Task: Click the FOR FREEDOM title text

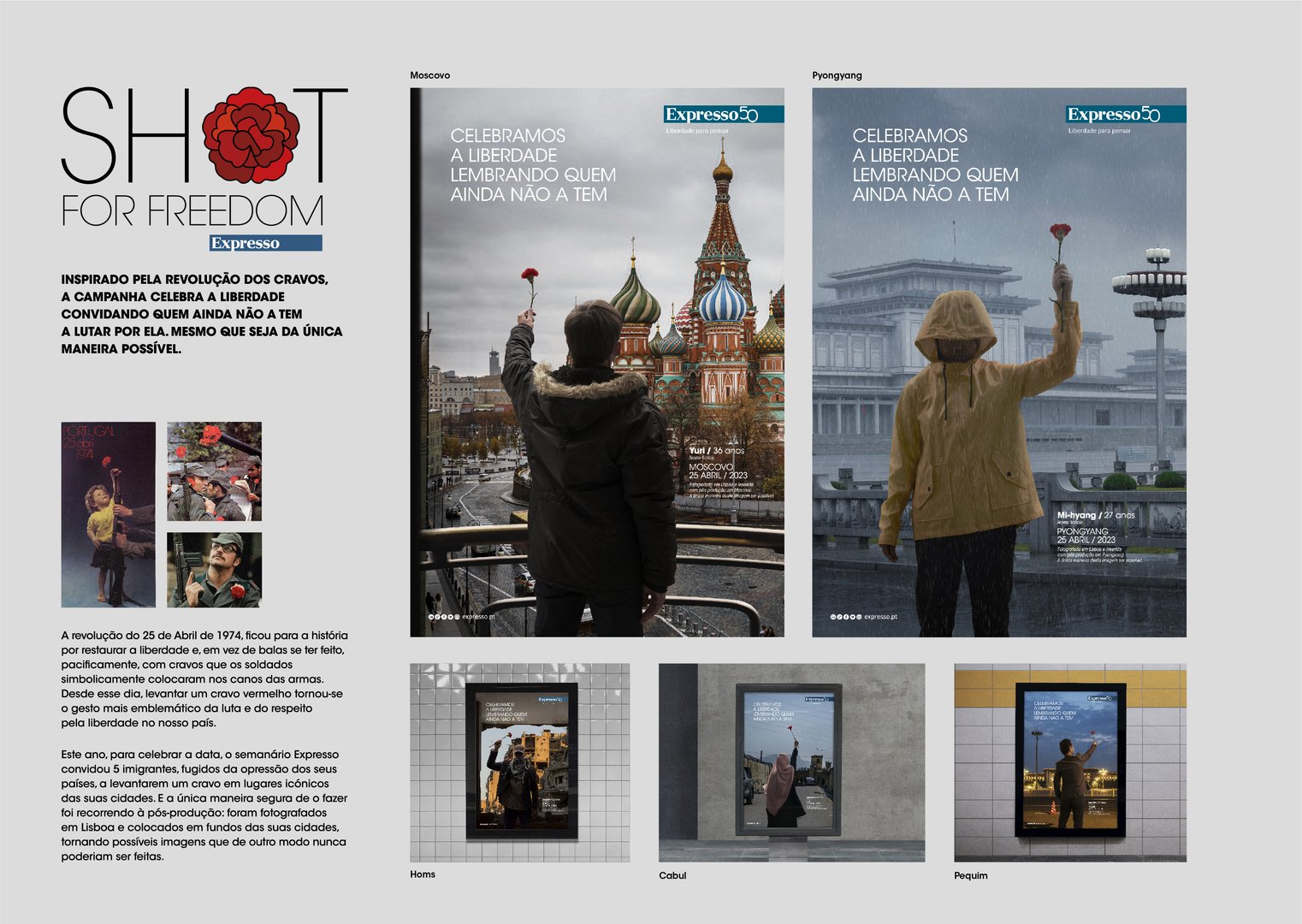Action: (192, 211)
